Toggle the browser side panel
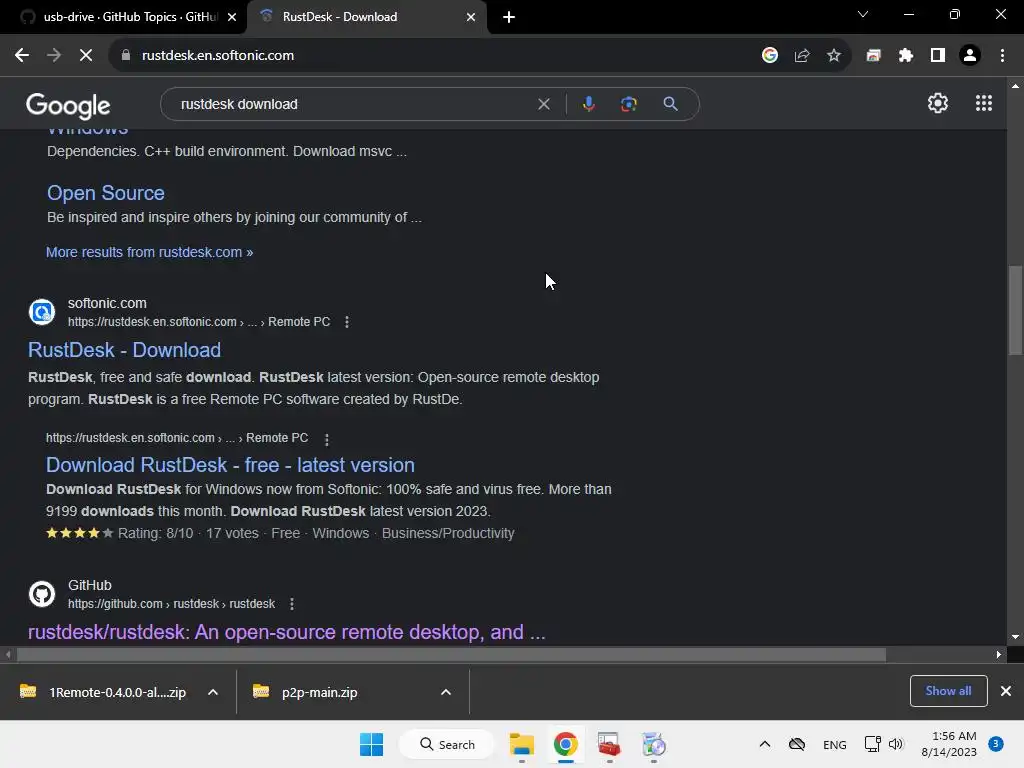 938,56
